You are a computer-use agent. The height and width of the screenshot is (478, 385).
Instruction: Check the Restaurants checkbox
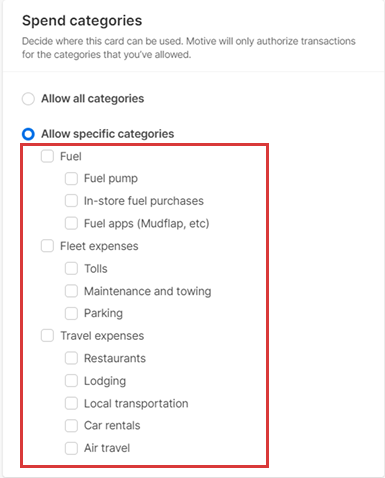71,358
